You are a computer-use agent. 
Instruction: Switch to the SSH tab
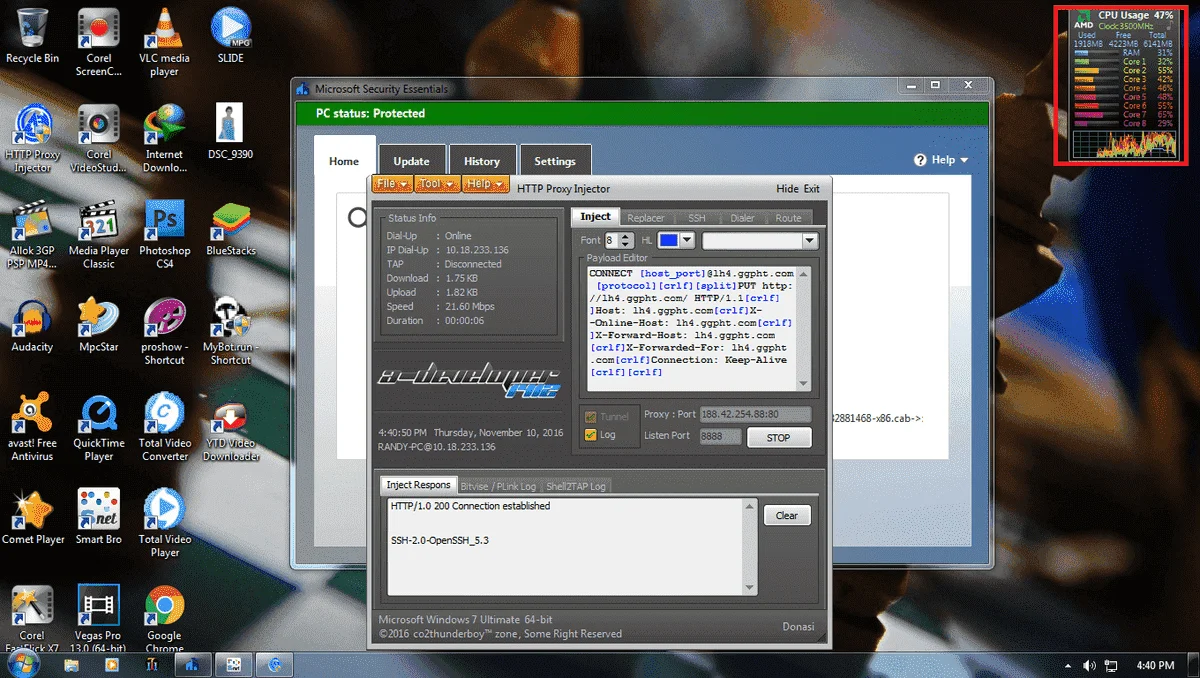pos(696,217)
